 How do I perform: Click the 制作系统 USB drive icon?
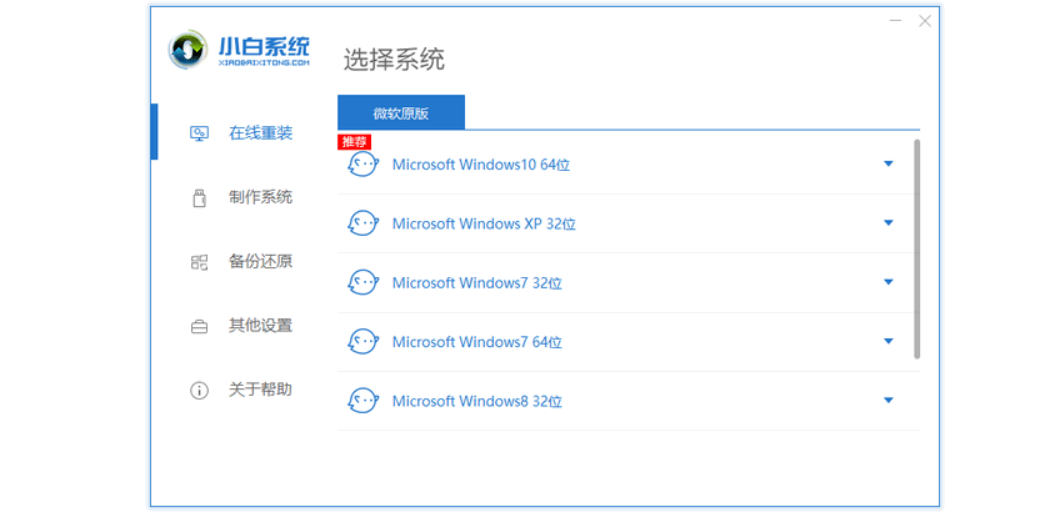click(199, 198)
